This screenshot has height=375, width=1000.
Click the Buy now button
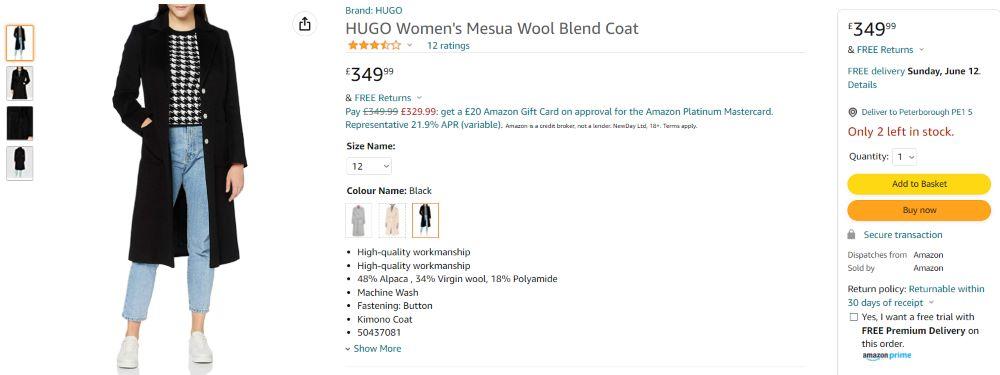919,210
